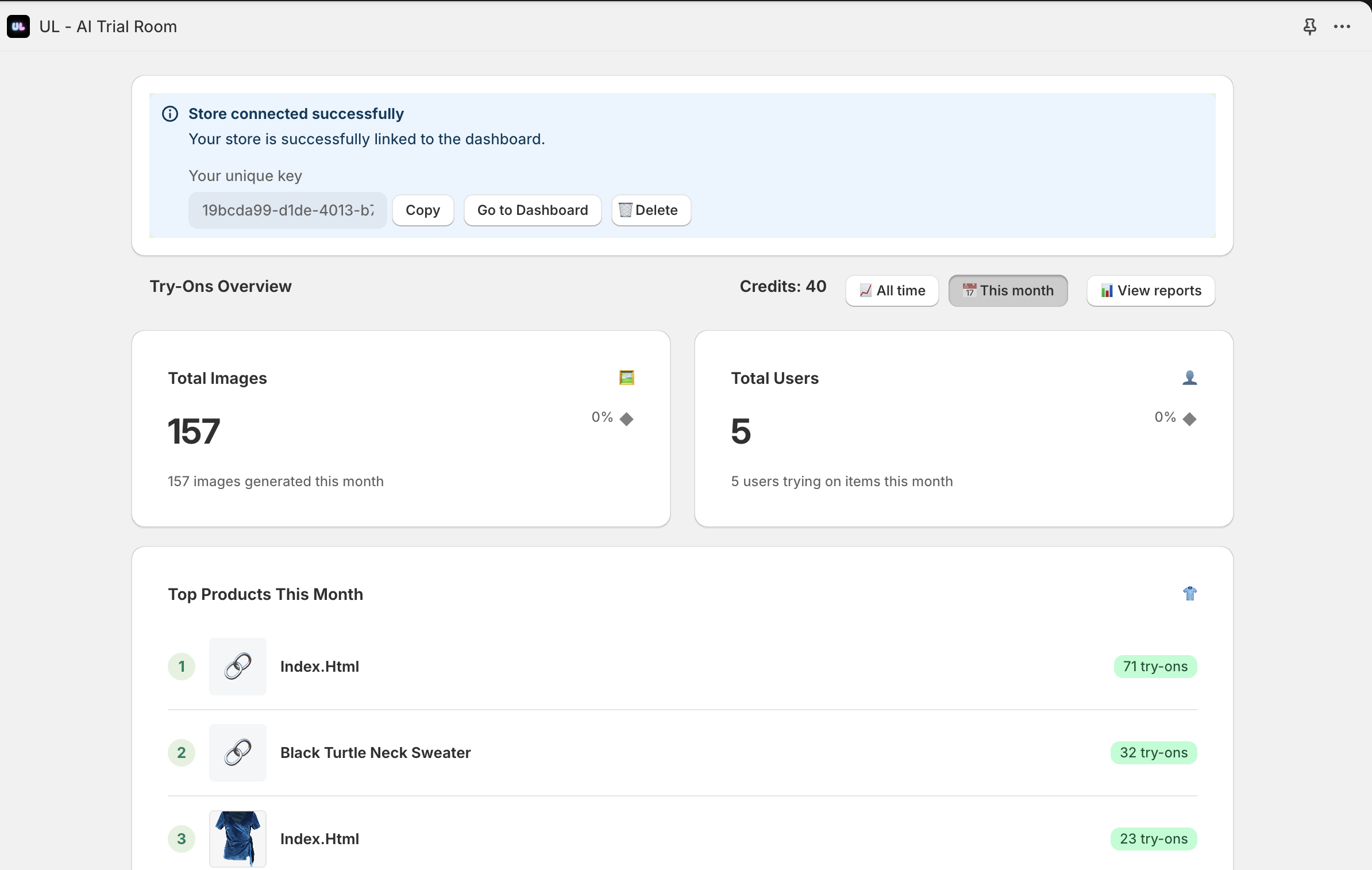The width and height of the screenshot is (1372, 870).
Task: Open View reports
Action: 1151,291
